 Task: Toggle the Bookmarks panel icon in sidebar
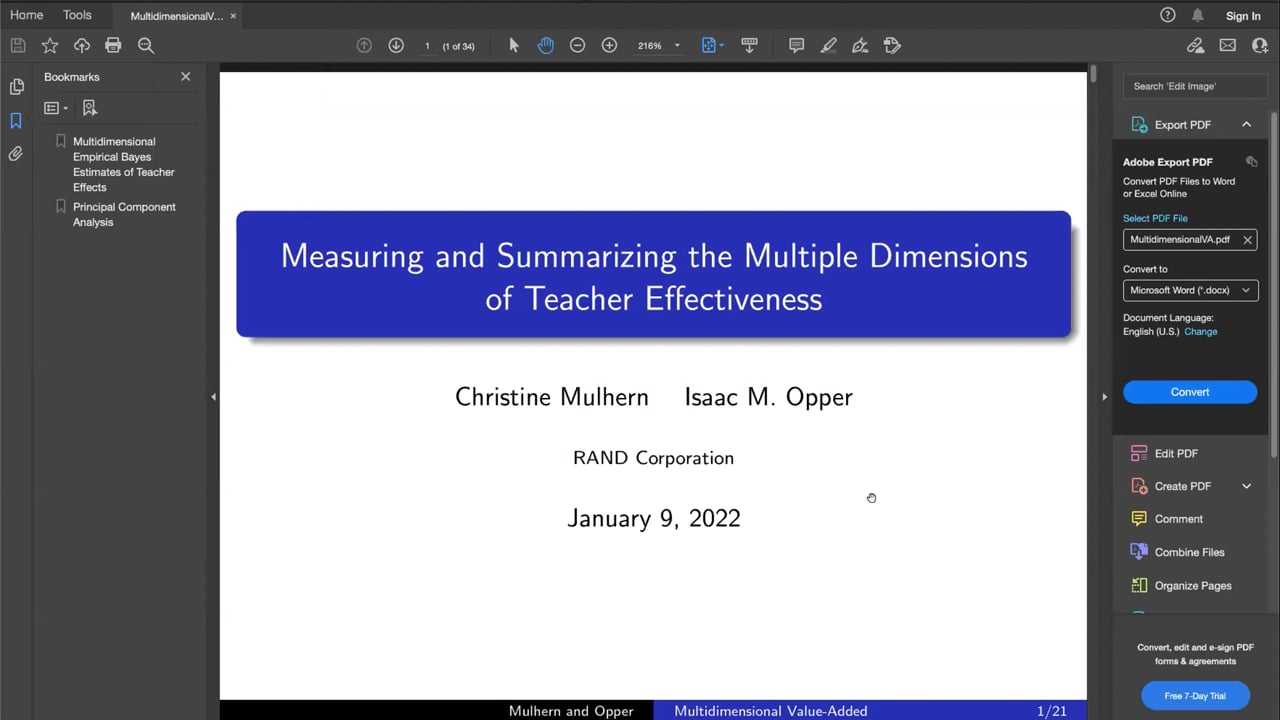16,121
